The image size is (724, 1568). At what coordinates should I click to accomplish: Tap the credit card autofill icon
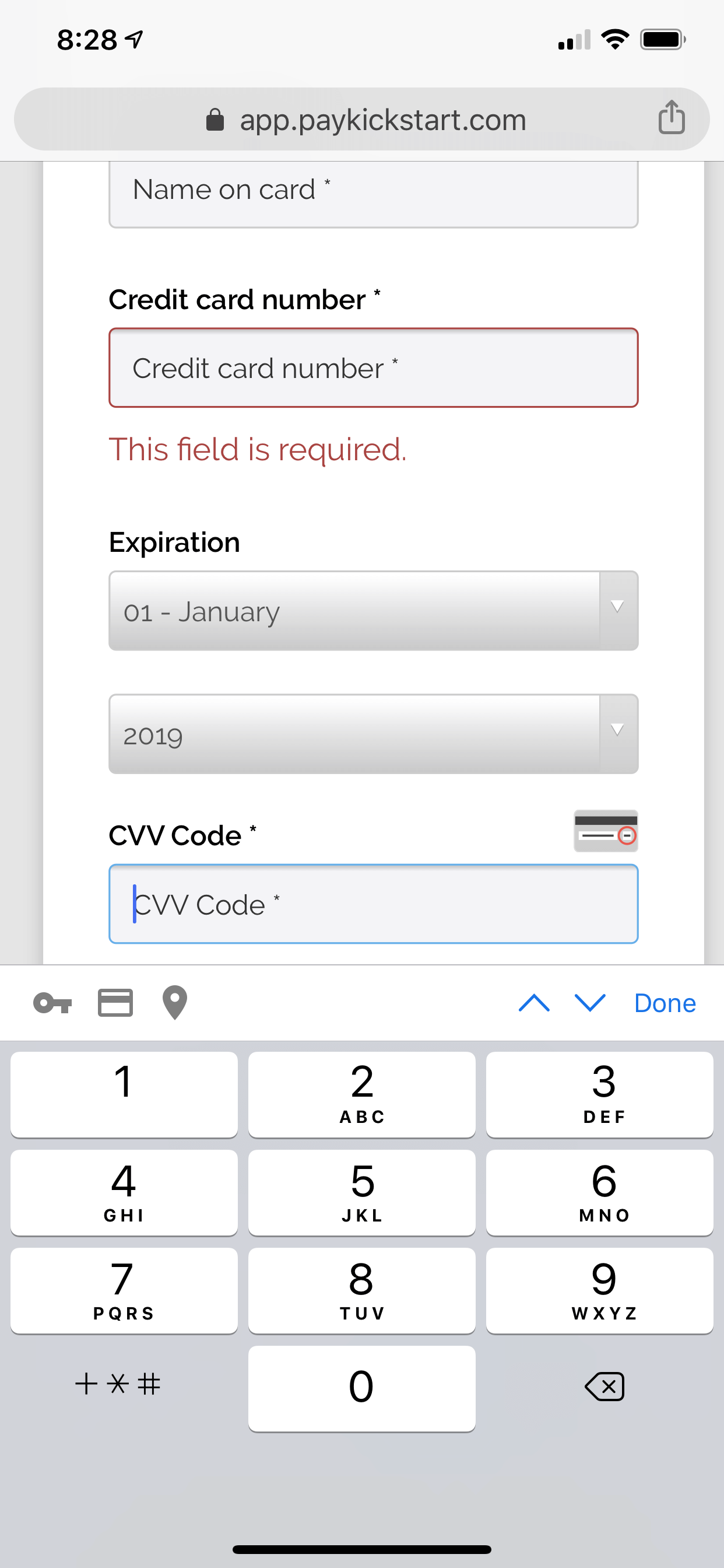tap(115, 1003)
